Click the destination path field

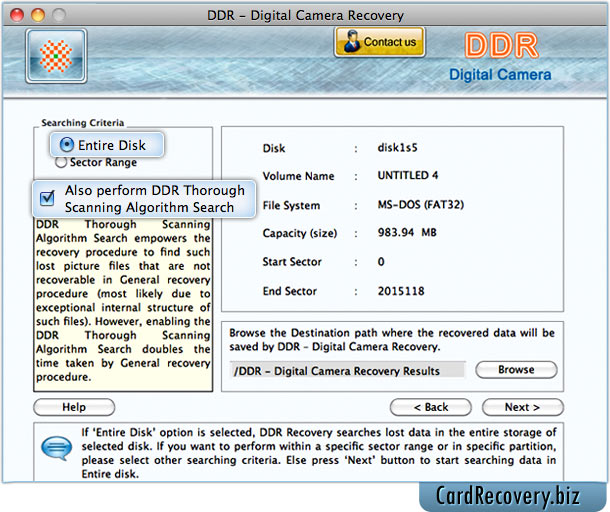coord(347,370)
